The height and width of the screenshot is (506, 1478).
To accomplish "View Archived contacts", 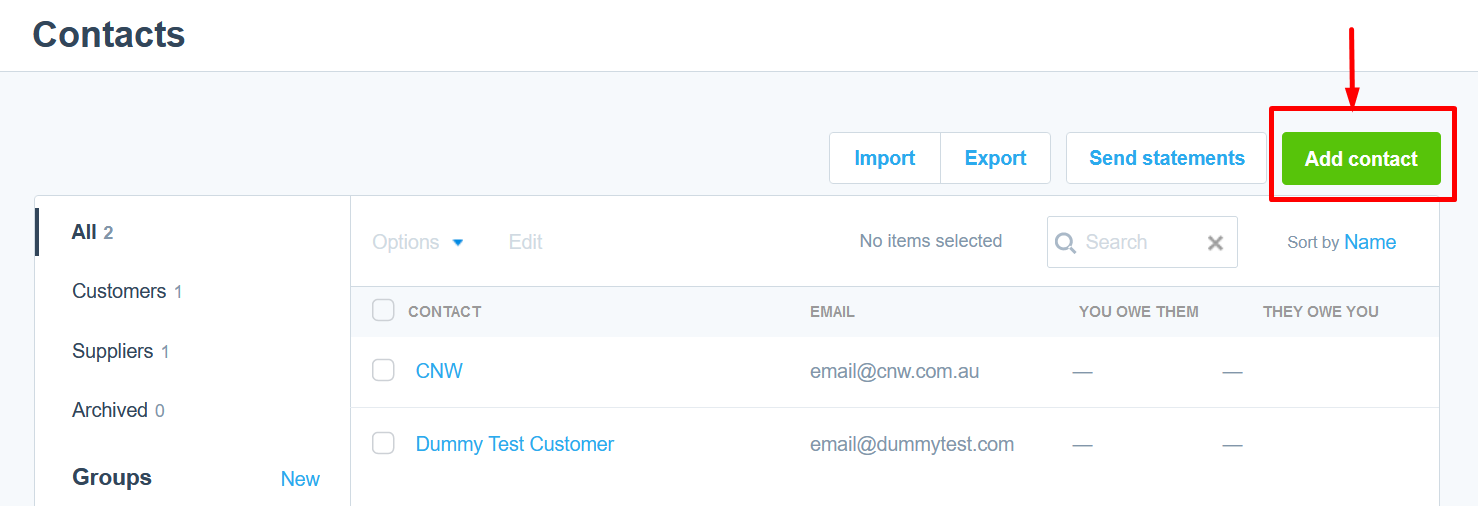I will click(x=110, y=410).
